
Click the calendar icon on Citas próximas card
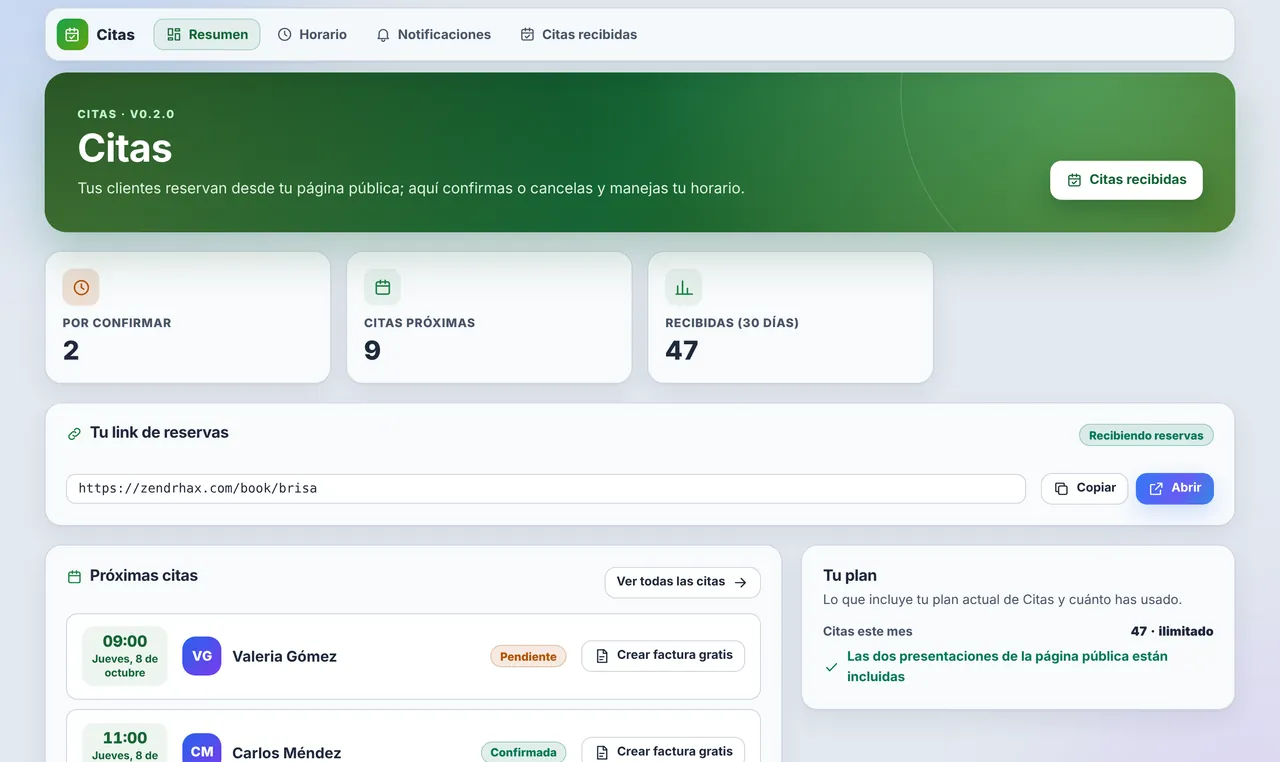382,287
